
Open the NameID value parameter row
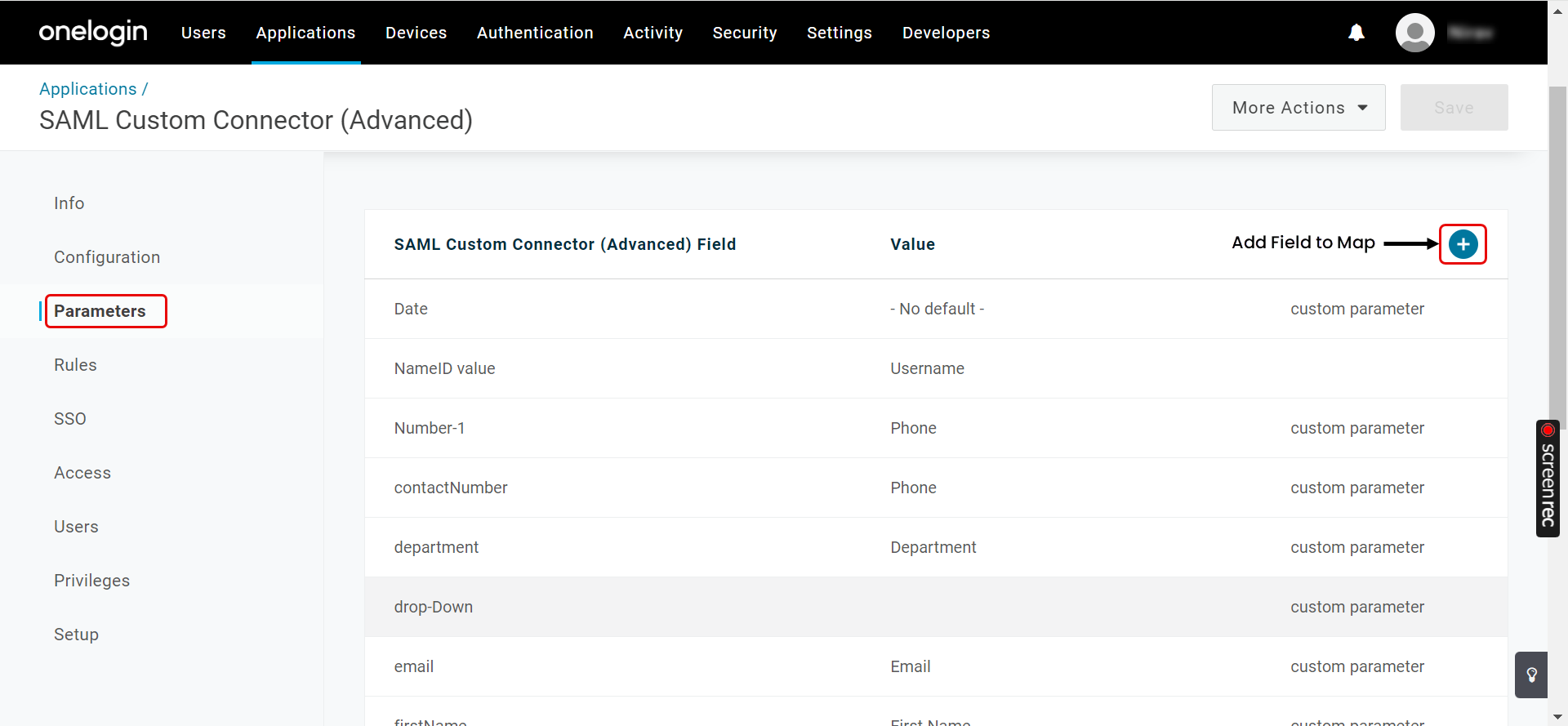pyautogui.click(x=444, y=368)
